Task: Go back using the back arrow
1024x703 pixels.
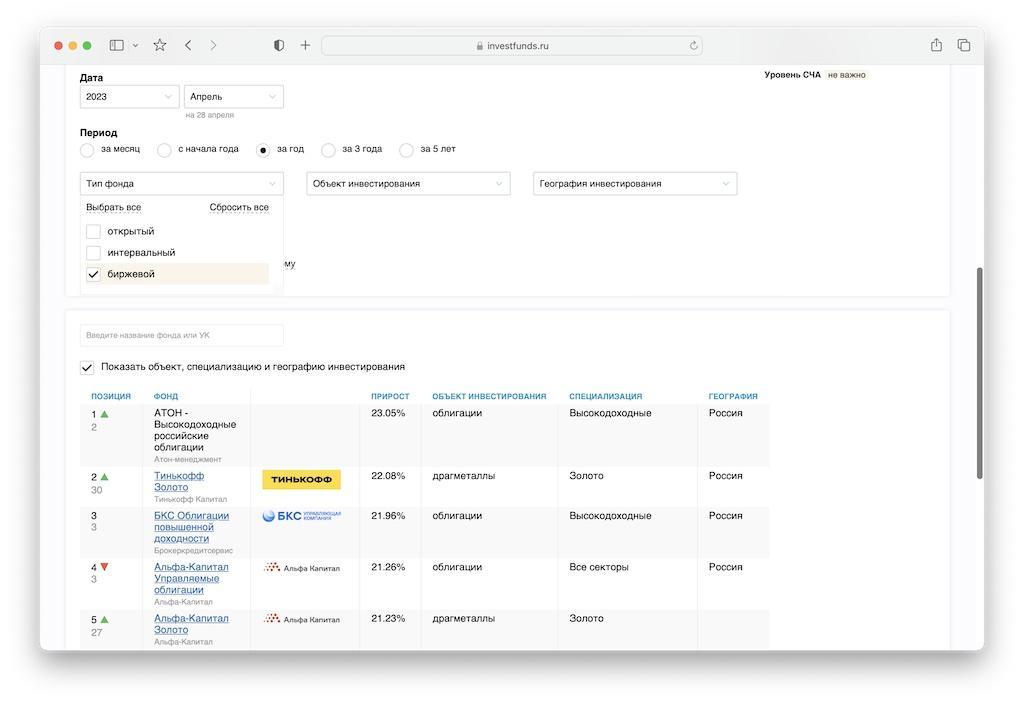Action: coord(188,45)
